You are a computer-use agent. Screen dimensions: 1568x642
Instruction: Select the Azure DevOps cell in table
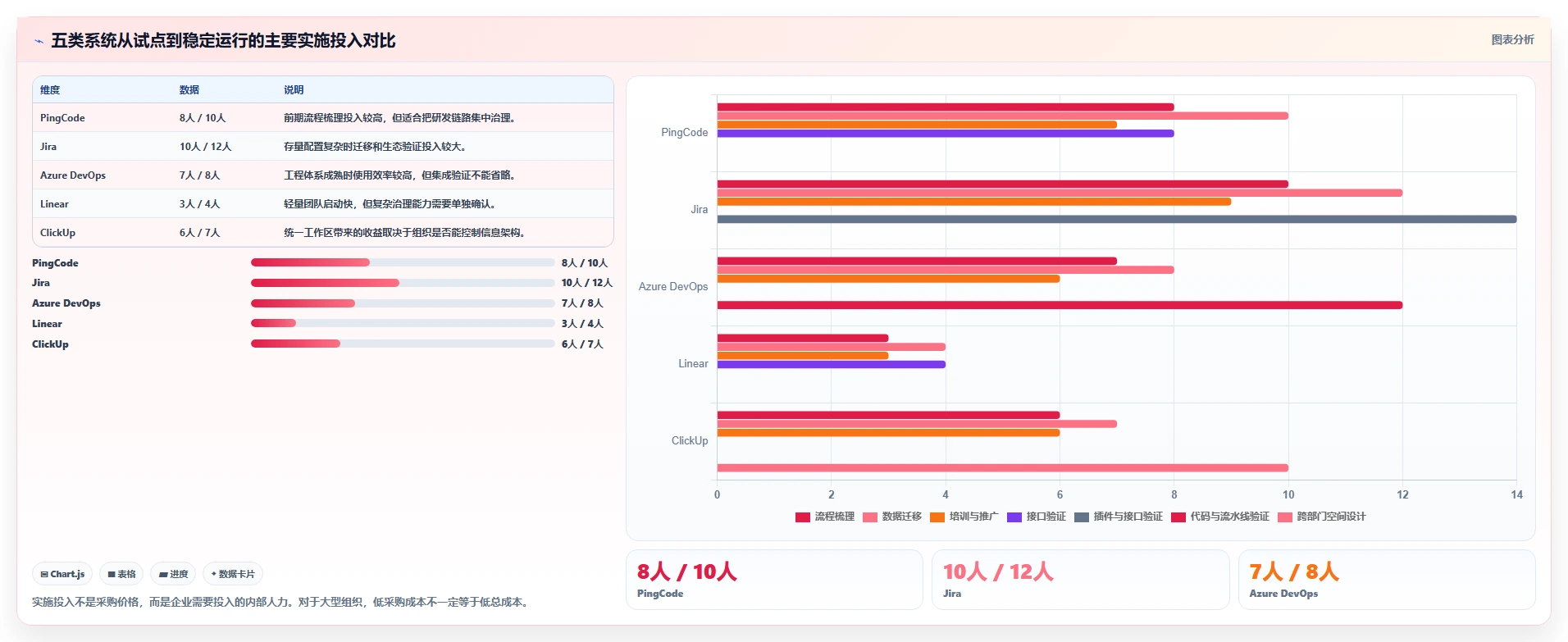pos(73,175)
